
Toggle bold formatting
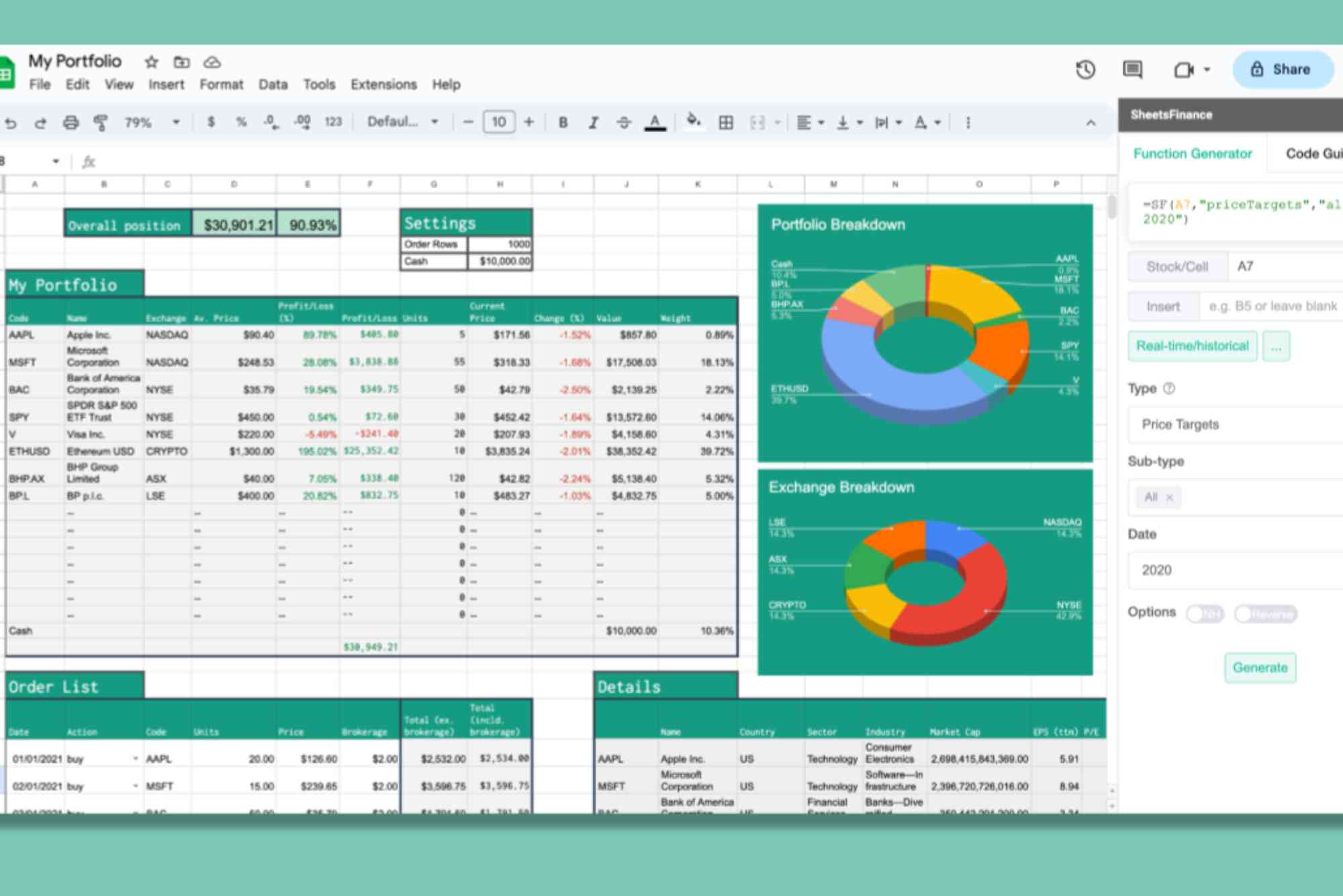563,123
